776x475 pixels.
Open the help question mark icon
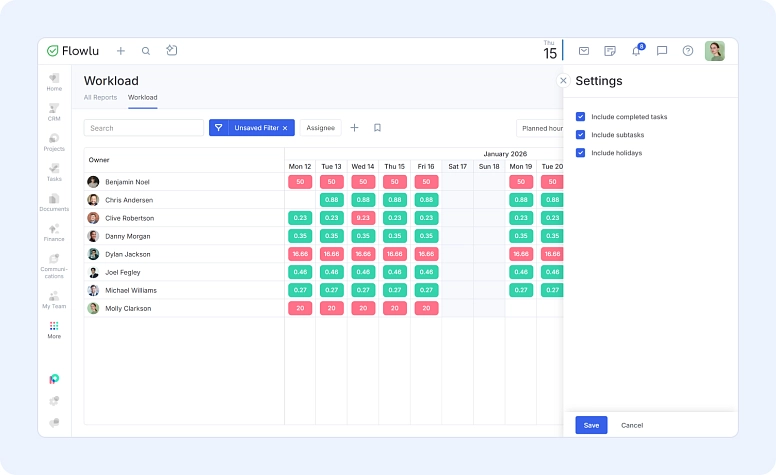(688, 51)
